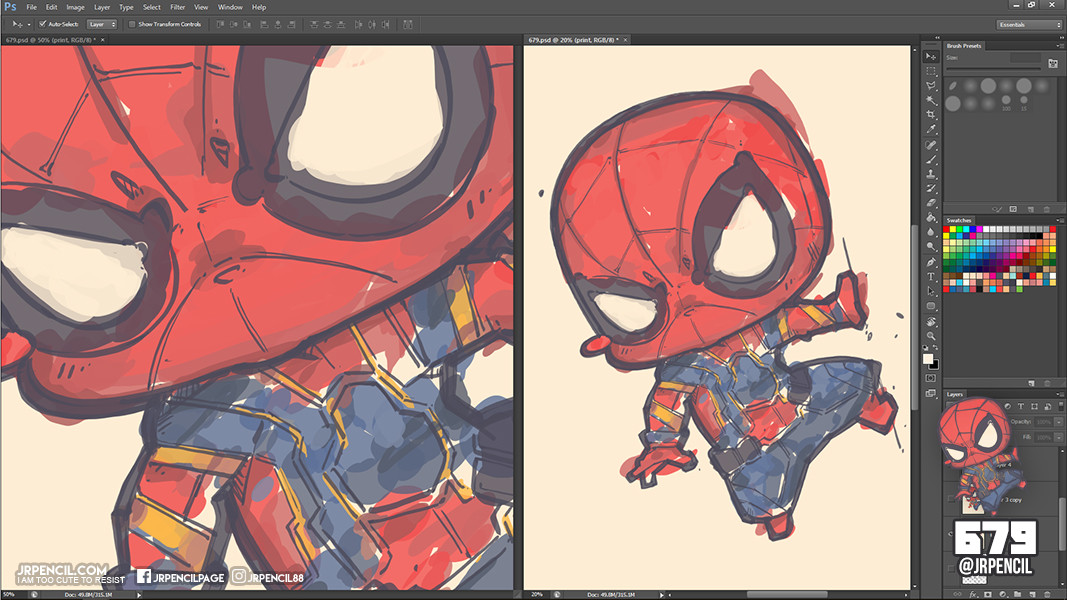The height and width of the screenshot is (600, 1067).
Task: Open the Edit menu
Action: (52, 7)
